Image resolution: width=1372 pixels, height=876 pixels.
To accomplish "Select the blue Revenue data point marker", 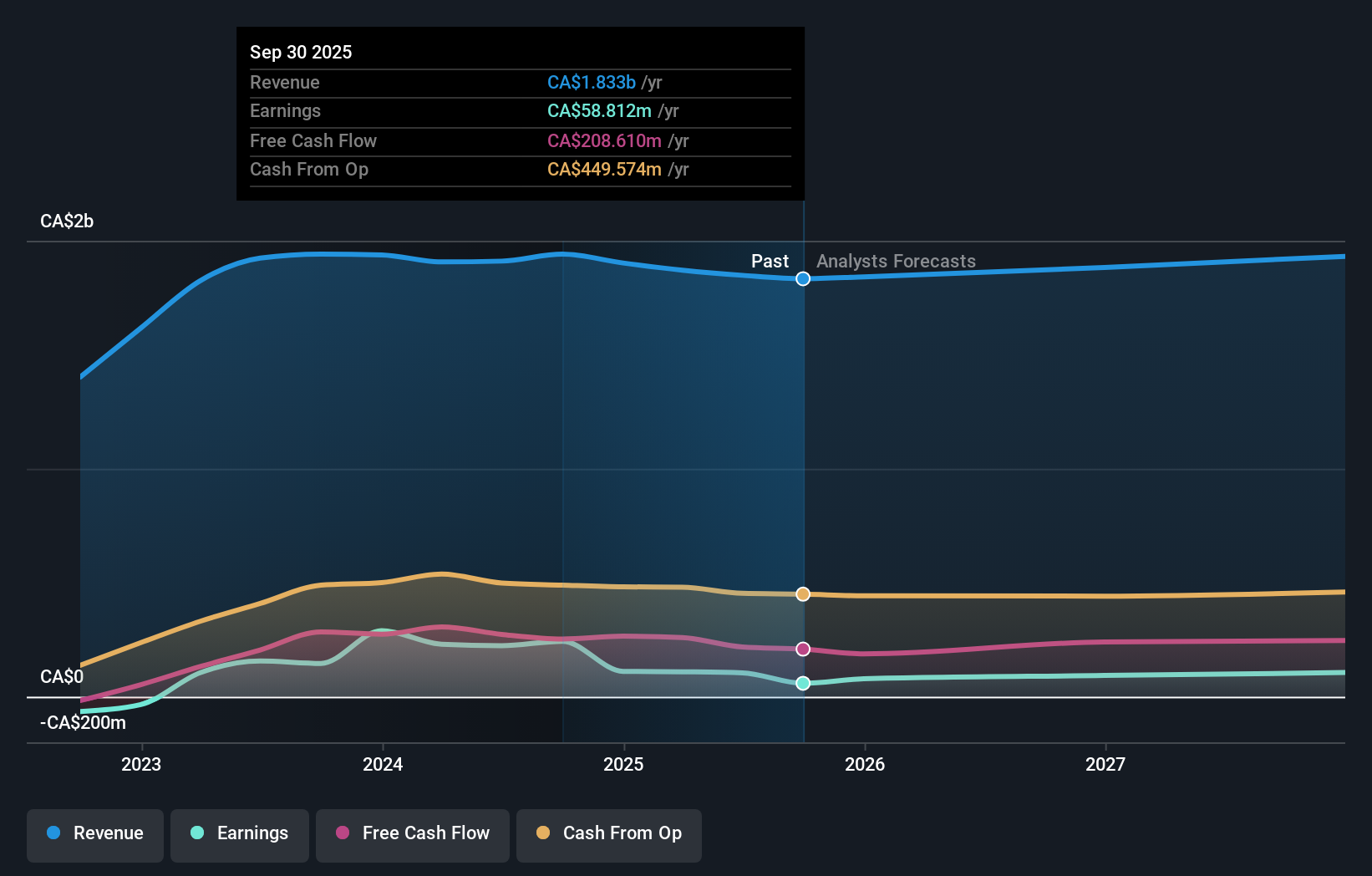I will [x=803, y=279].
